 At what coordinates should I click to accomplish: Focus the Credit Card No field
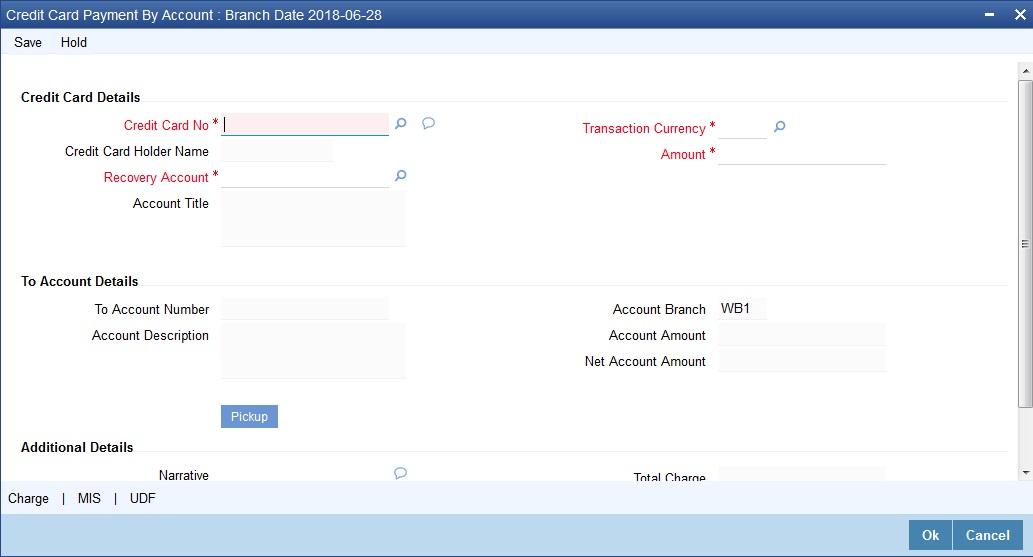coord(305,124)
